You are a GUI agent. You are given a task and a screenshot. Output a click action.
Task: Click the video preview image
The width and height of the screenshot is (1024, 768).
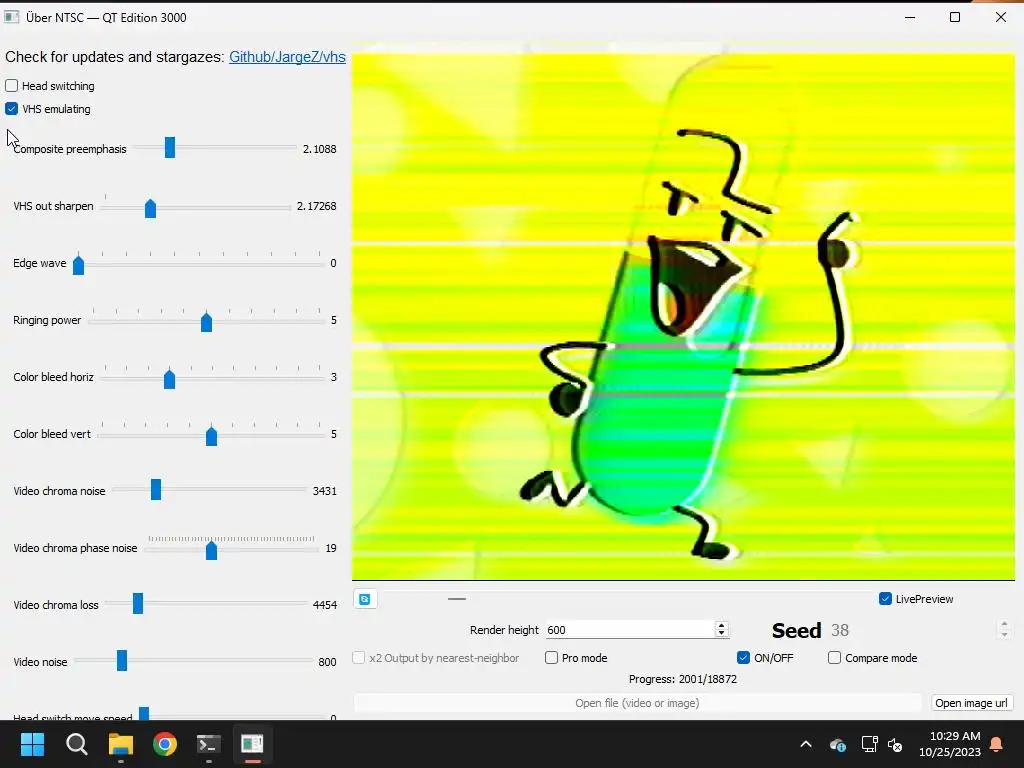[683, 312]
